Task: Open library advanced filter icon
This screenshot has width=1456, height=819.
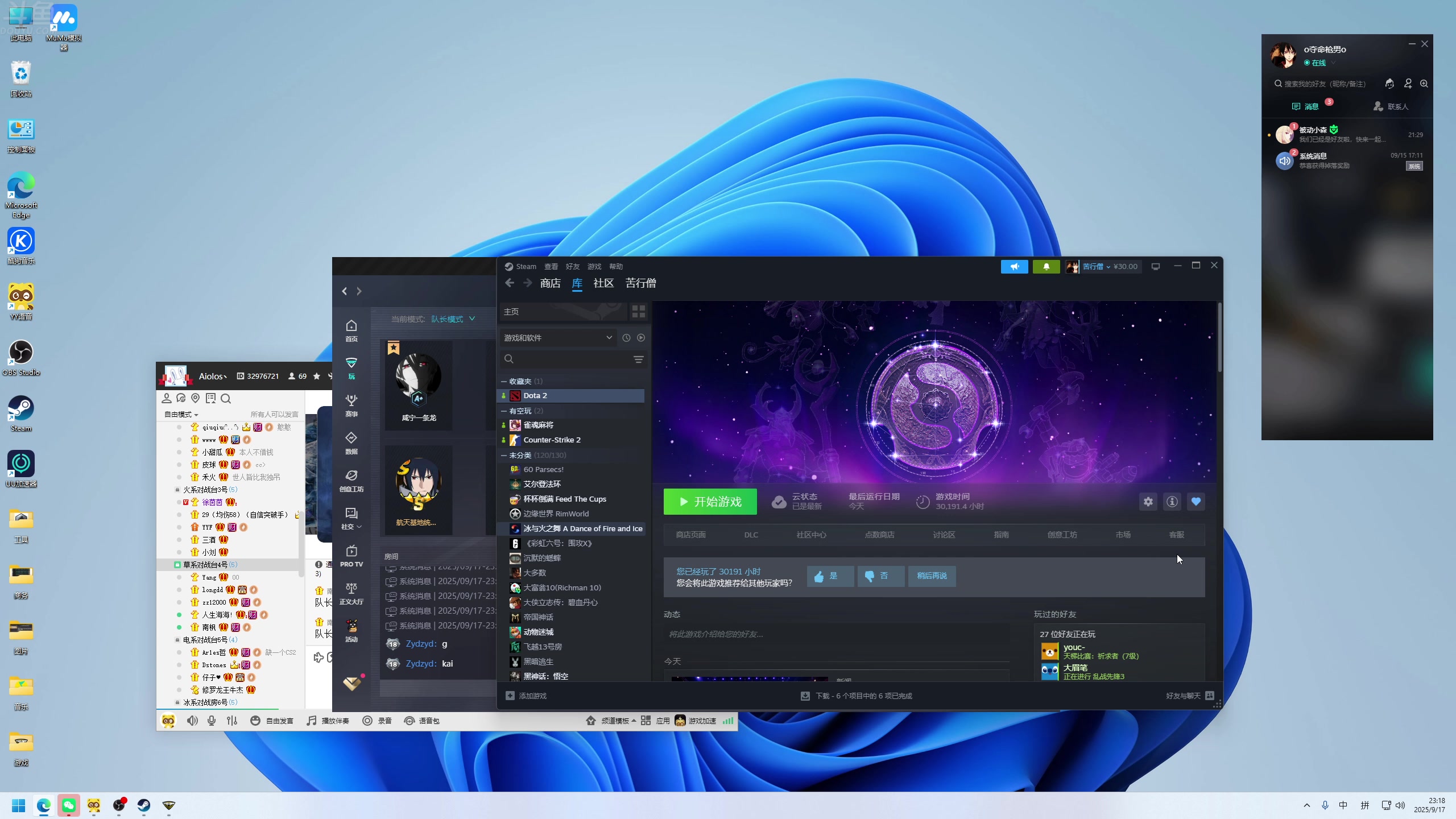Action: [639, 359]
